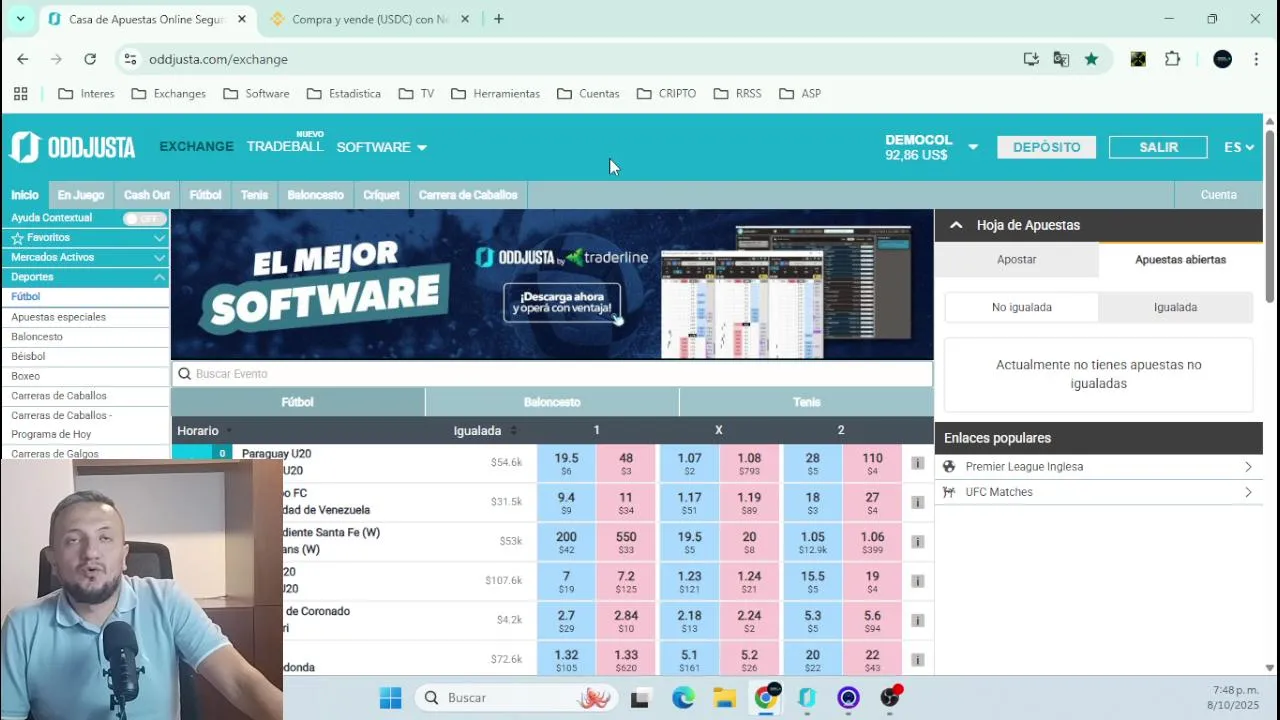Screen dimensions: 1280x720
Task: Open tab search dropdown arrow
Action: click(x=20, y=19)
